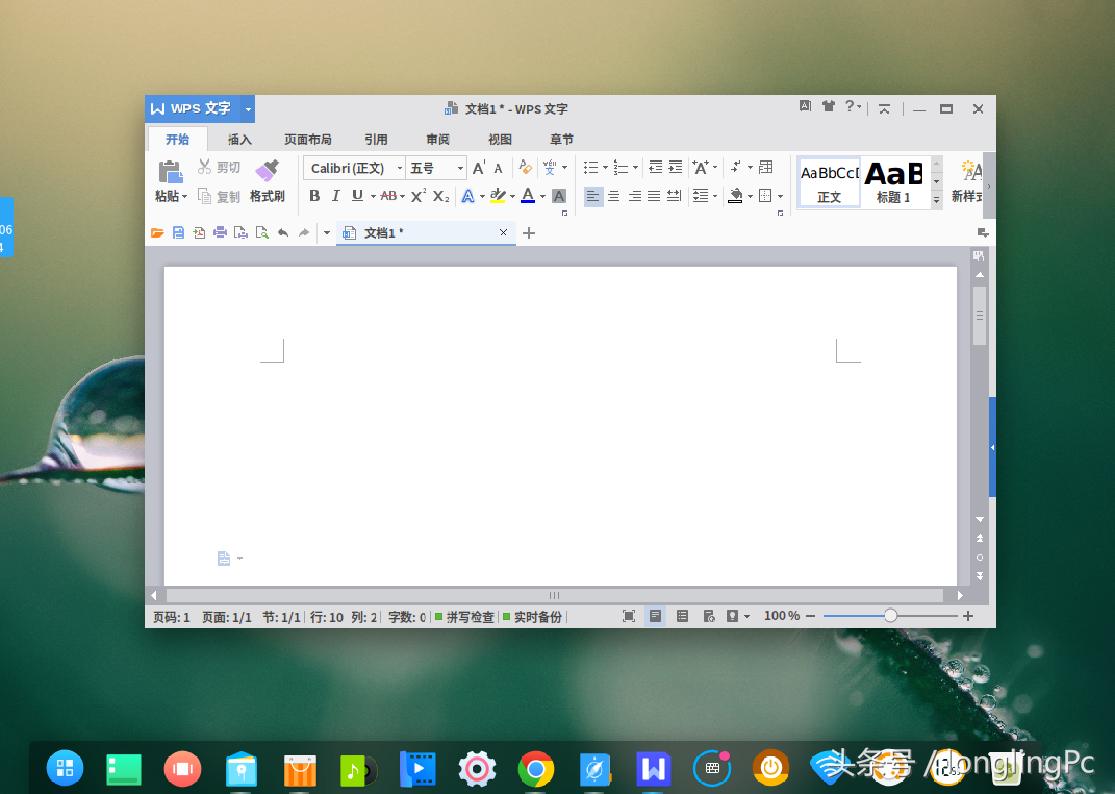Toggle bold formatting
Image resolution: width=1115 pixels, height=794 pixels.
pyautogui.click(x=315, y=196)
